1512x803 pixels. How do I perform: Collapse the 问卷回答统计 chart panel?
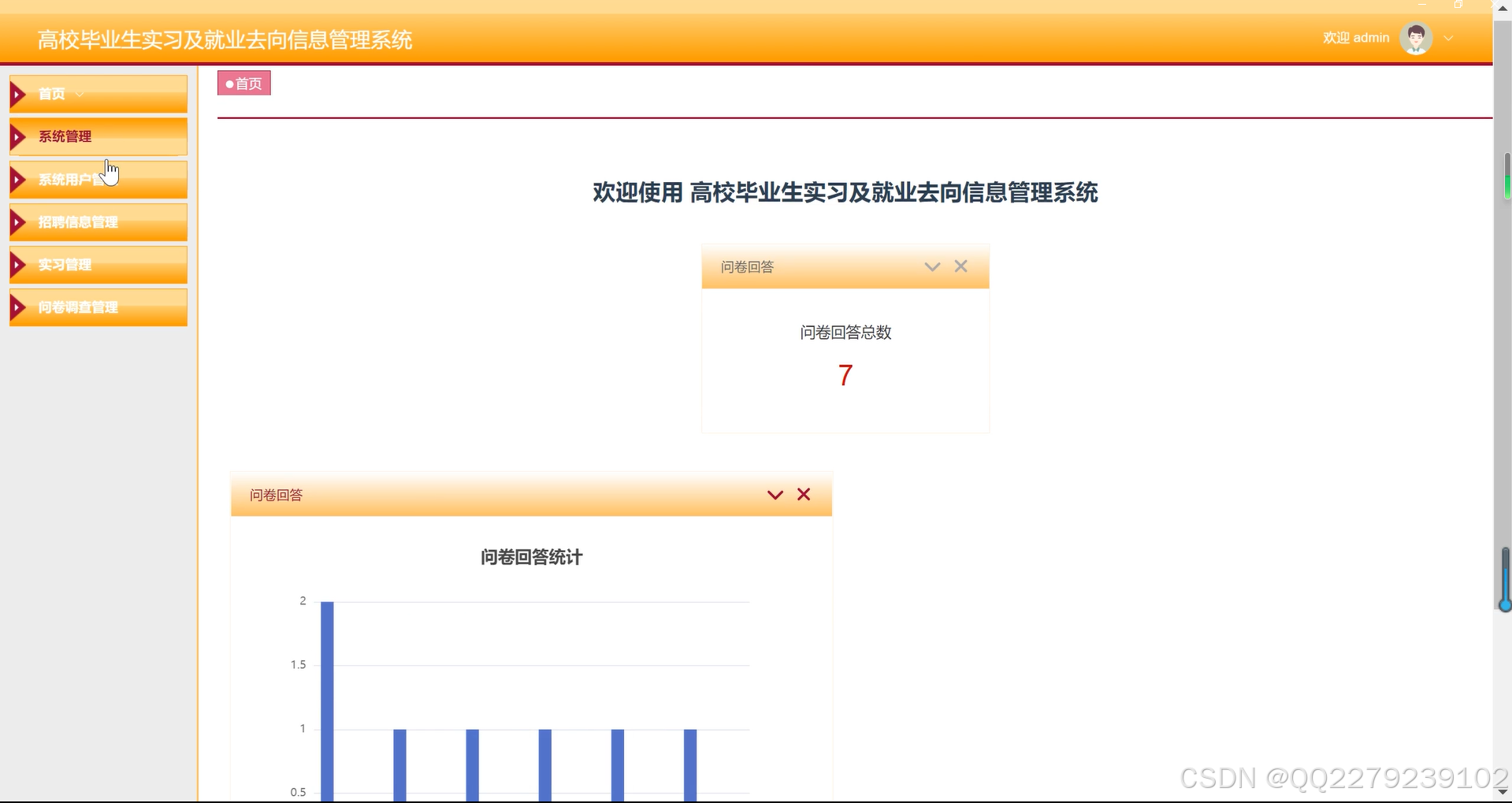tap(775, 494)
